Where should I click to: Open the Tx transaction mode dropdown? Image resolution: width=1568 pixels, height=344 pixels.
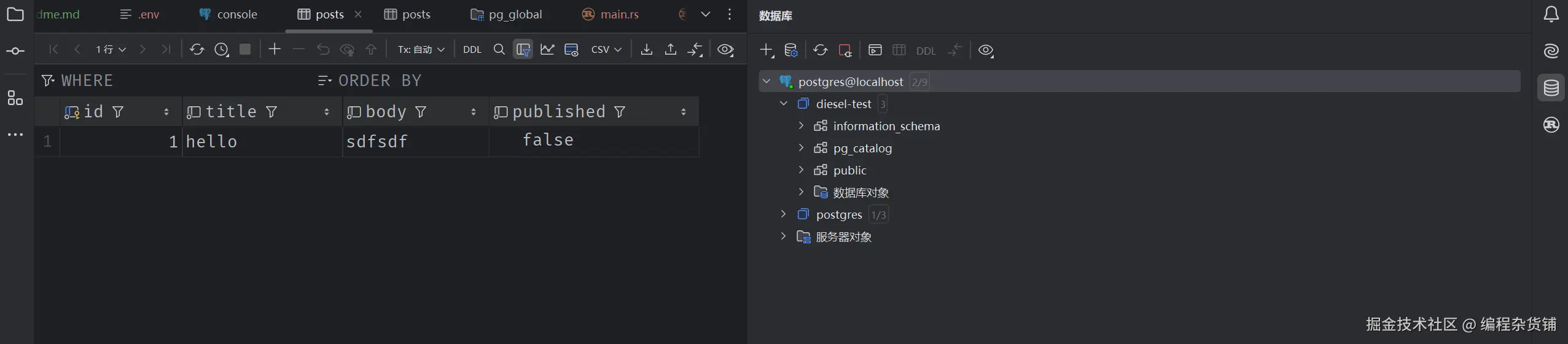click(421, 49)
